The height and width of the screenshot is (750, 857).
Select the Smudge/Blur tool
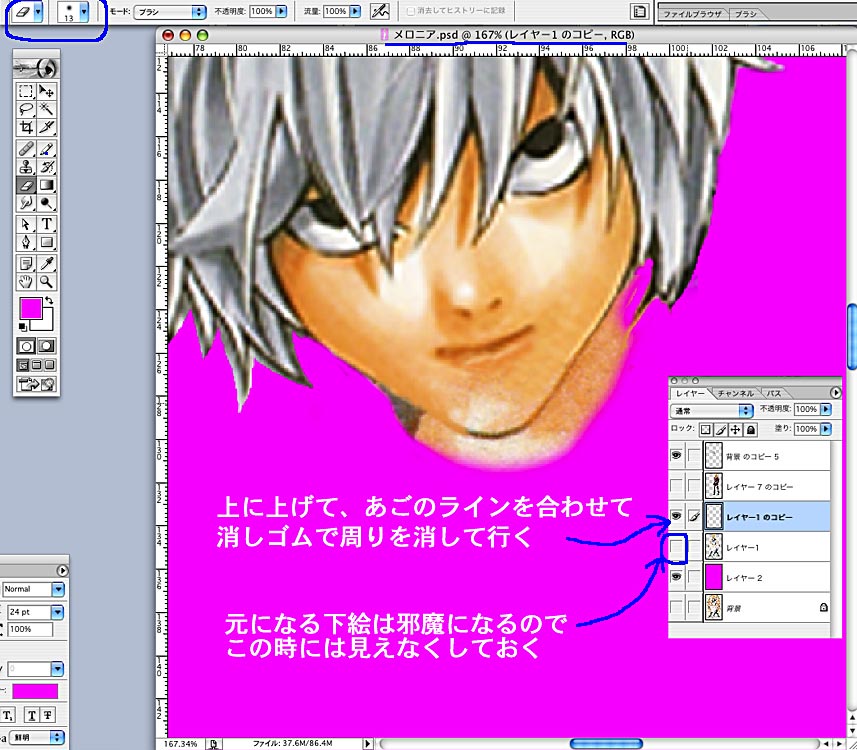pyautogui.click(x=26, y=204)
